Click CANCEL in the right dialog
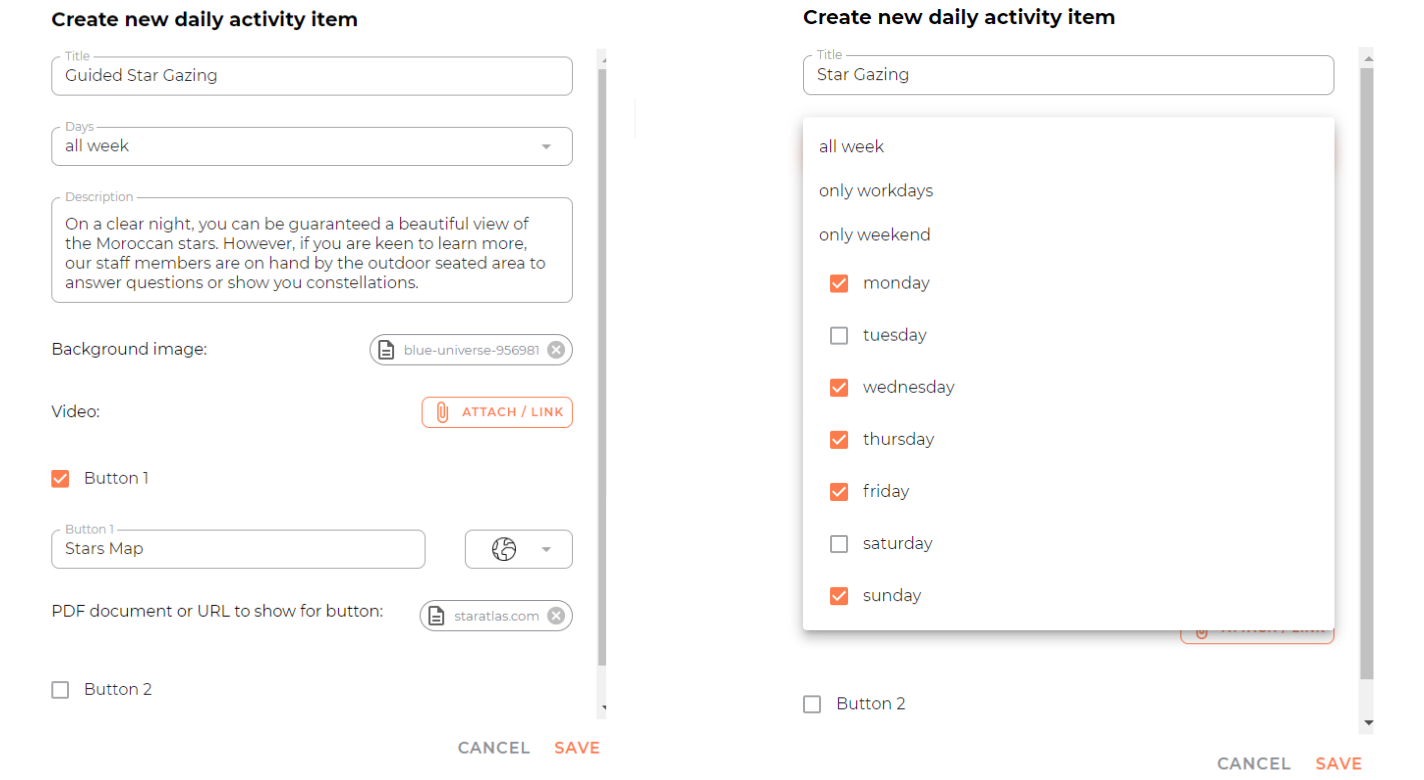 pos(1254,763)
